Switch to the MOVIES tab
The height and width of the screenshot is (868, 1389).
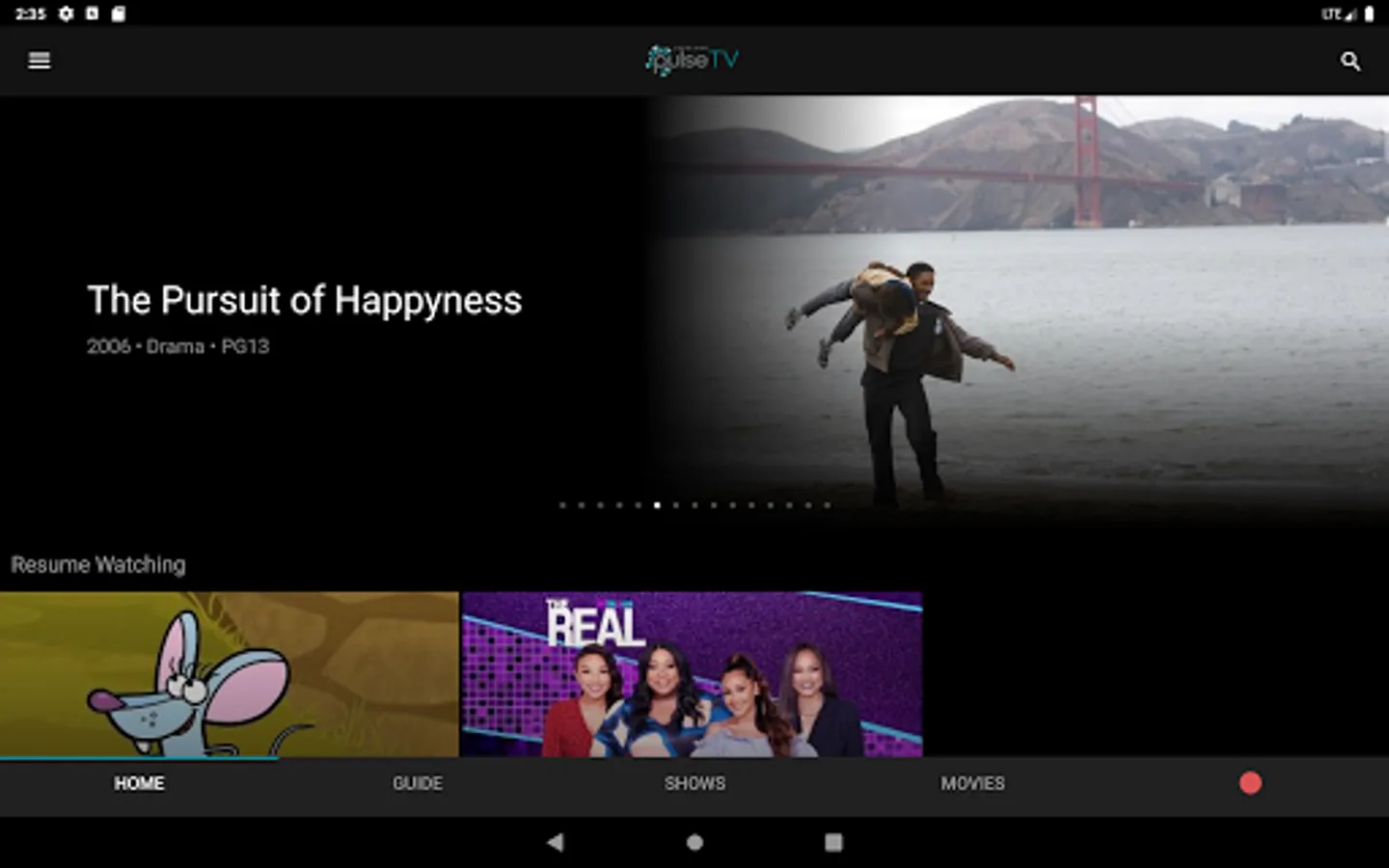(x=972, y=783)
